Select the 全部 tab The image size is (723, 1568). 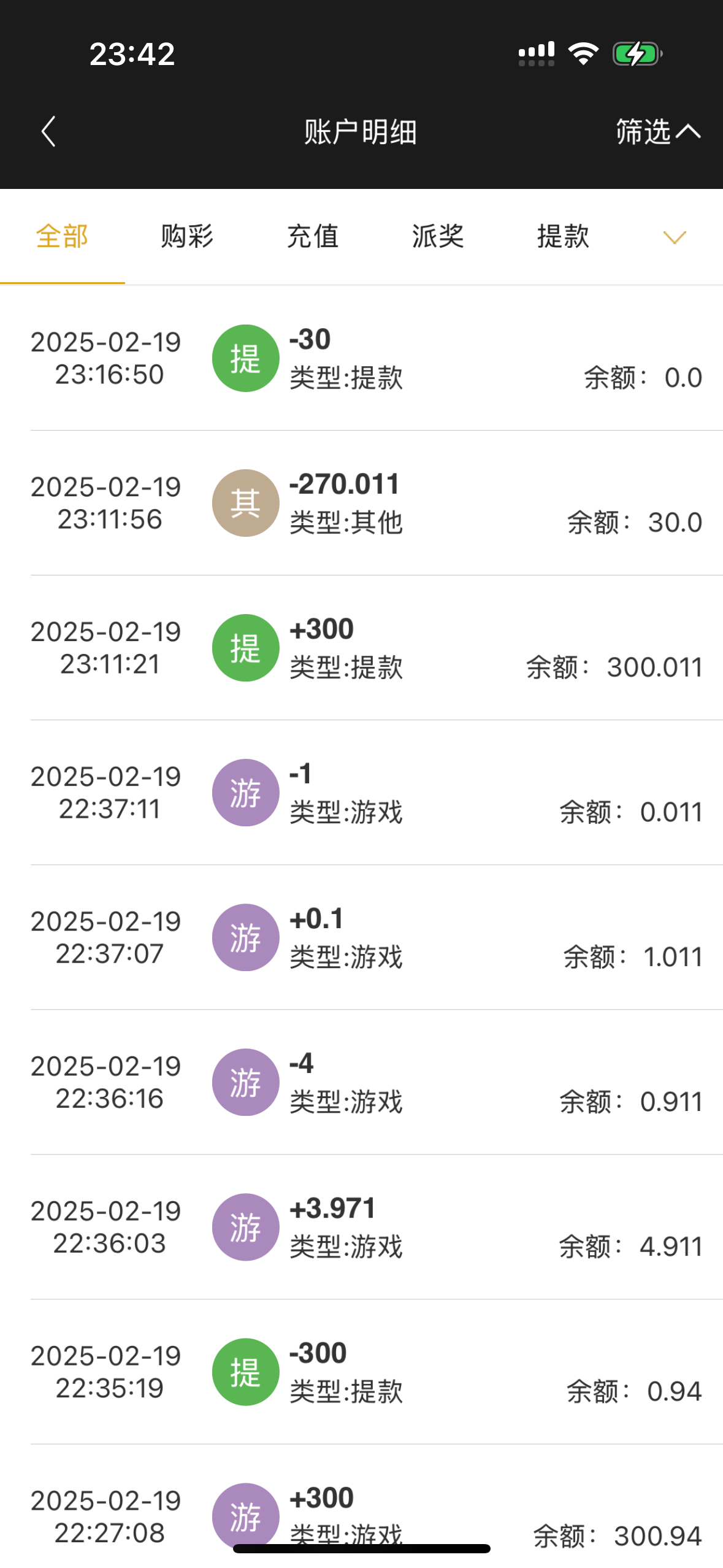point(62,237)
